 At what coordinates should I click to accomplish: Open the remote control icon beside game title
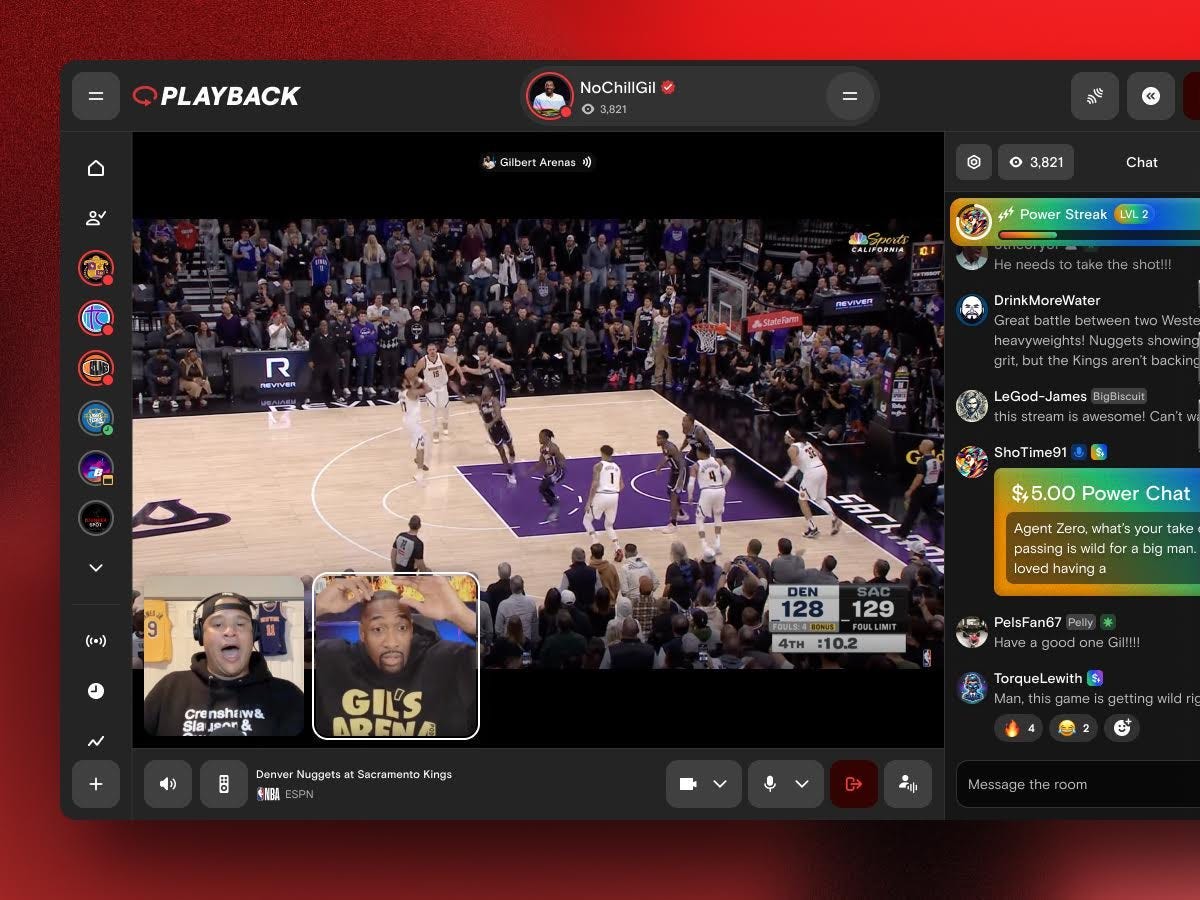(x=224, y=784)
